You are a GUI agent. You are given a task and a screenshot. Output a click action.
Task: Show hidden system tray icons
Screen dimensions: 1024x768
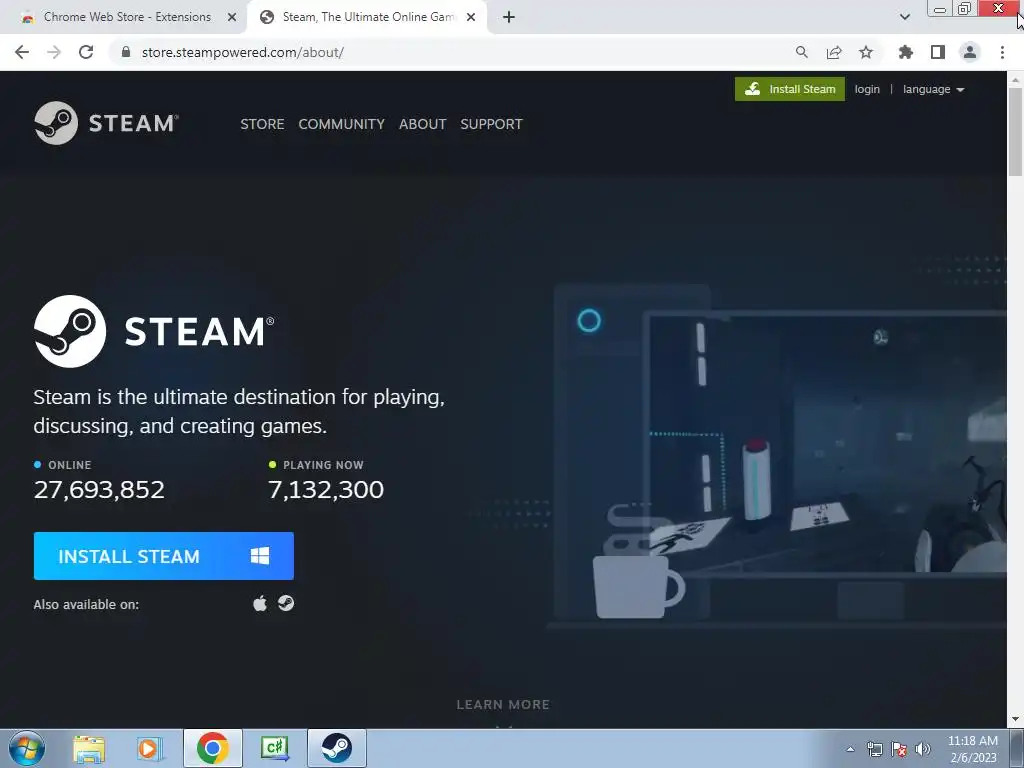[850, 749]
